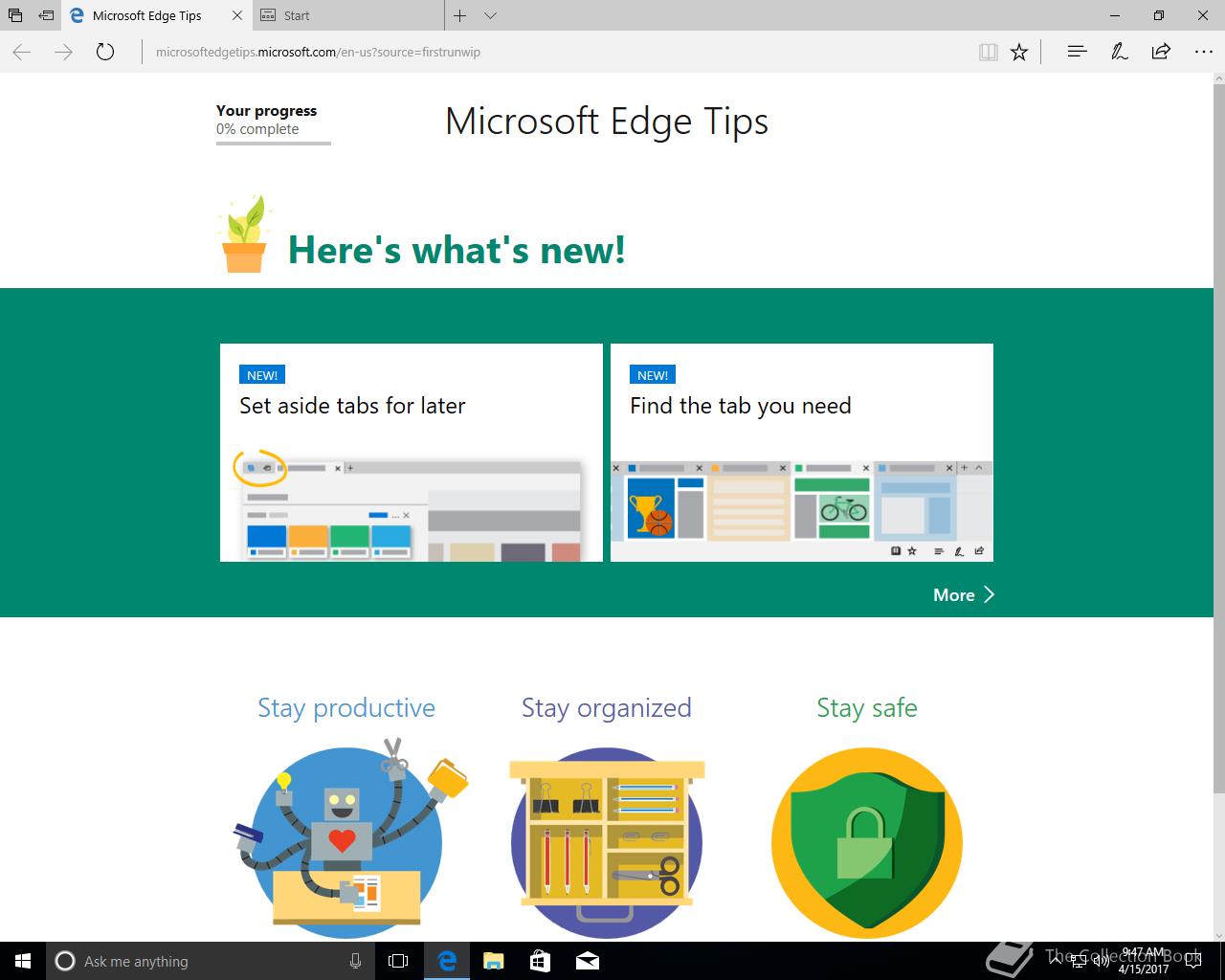Open the Stay safe heading
This screenshot has height=980, width=1225.
tap(867, 708)
